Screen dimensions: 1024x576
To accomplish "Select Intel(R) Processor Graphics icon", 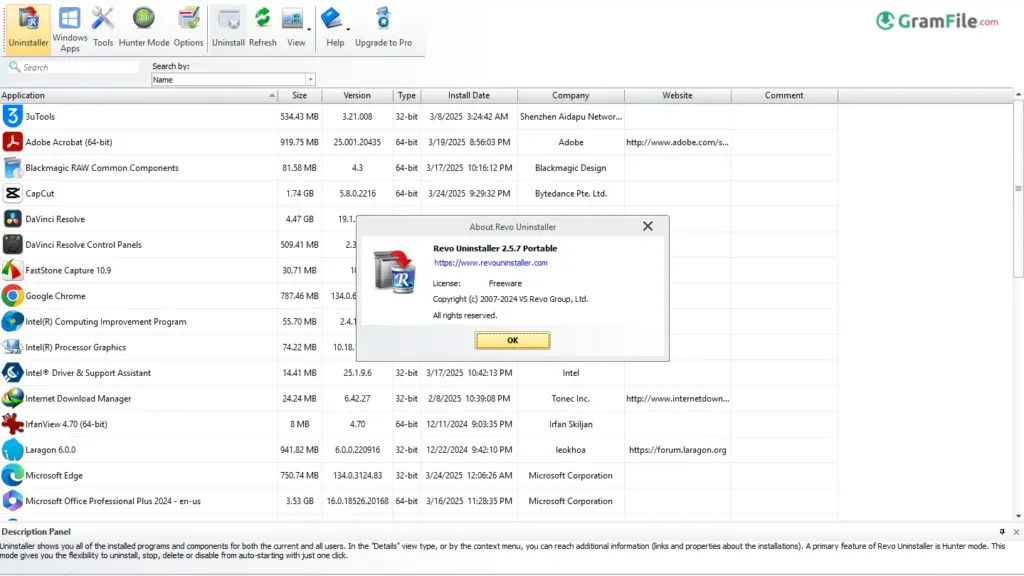I will (12, 347).
